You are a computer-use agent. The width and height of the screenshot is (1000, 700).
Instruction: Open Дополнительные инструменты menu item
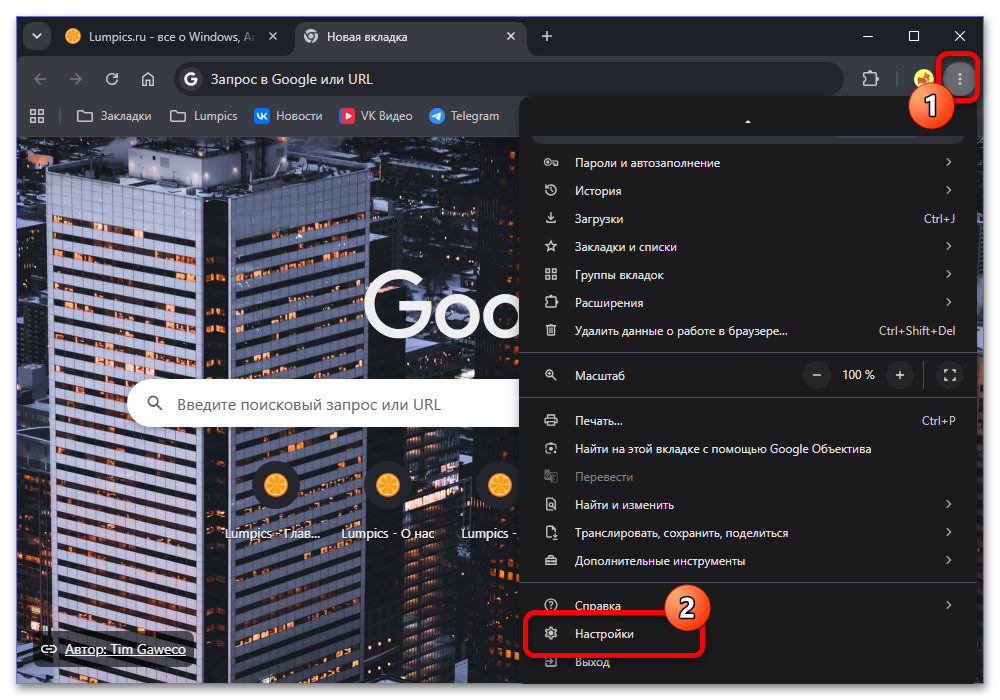point(748,561)
